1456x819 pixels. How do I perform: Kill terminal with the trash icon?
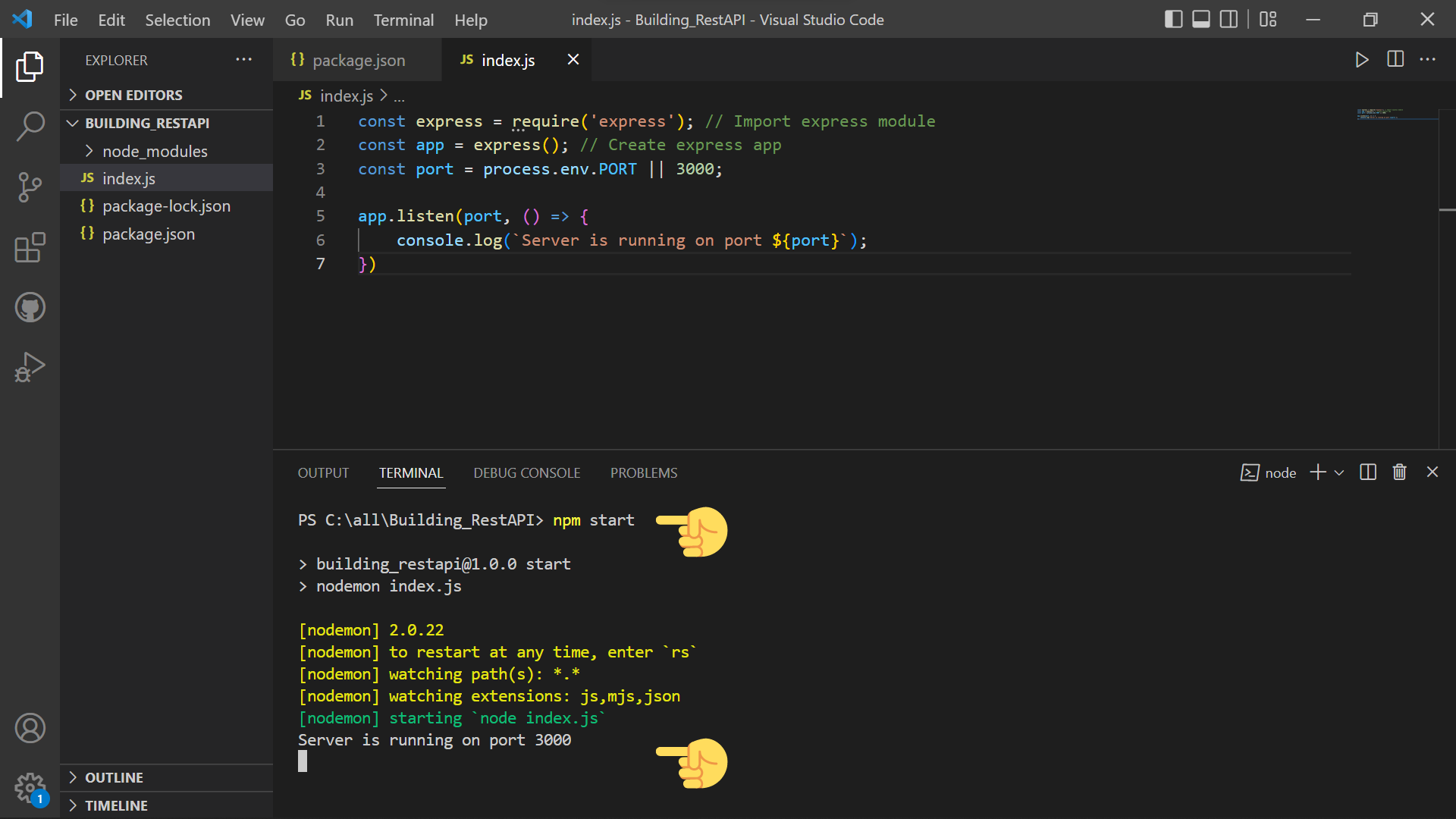1399,472
